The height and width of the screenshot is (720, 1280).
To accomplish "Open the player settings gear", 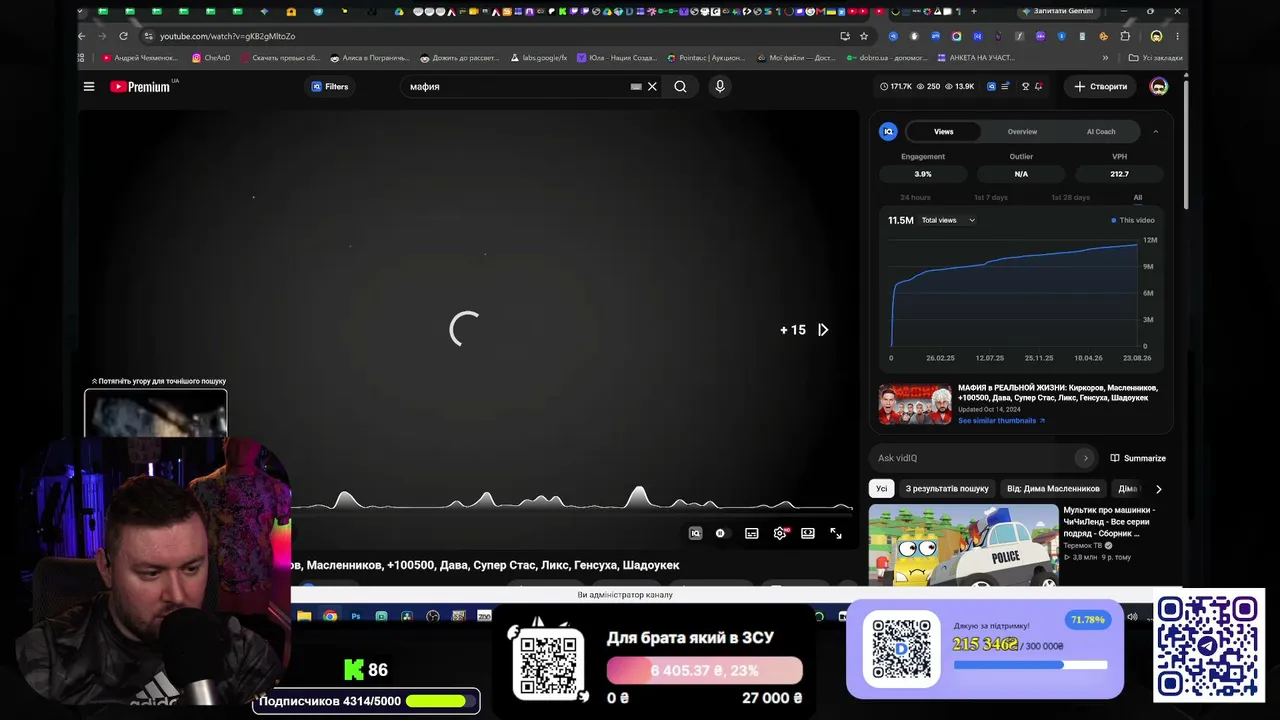I will point(780,534).
